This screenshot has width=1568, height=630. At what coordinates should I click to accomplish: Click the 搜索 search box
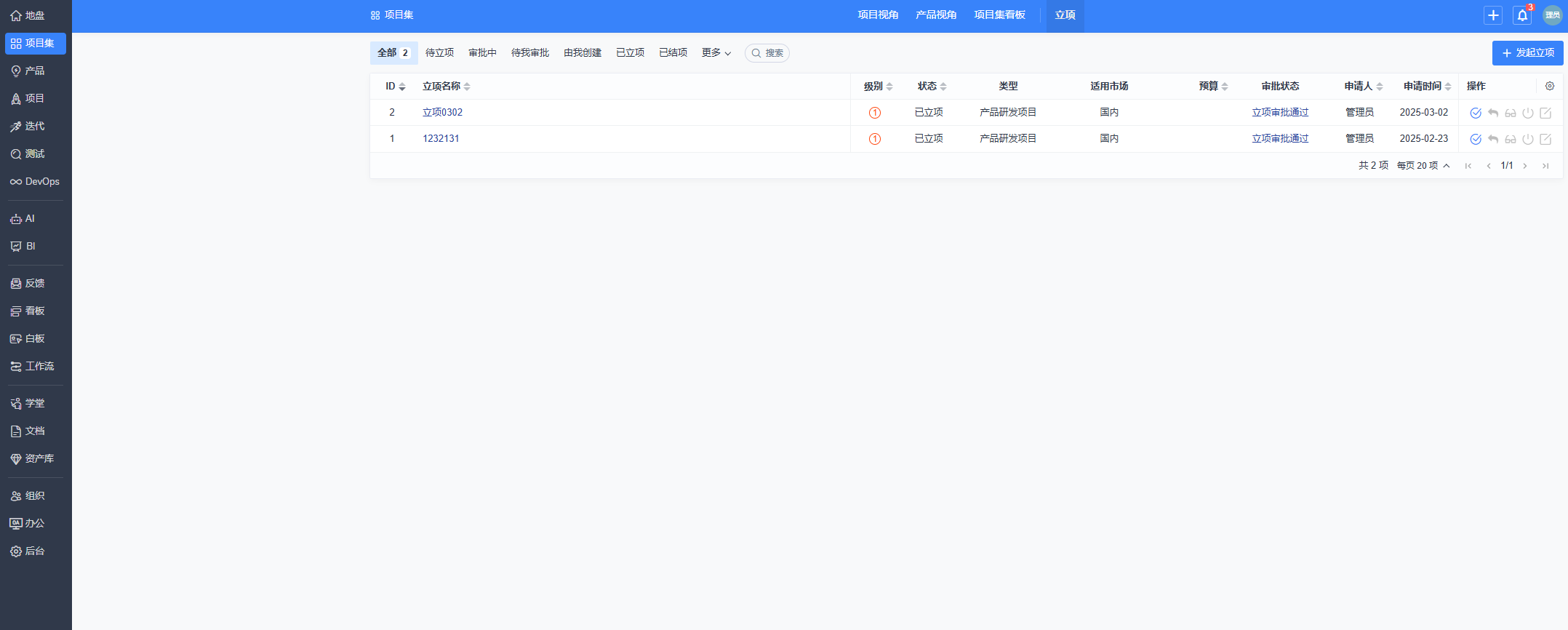pos(767,53)
